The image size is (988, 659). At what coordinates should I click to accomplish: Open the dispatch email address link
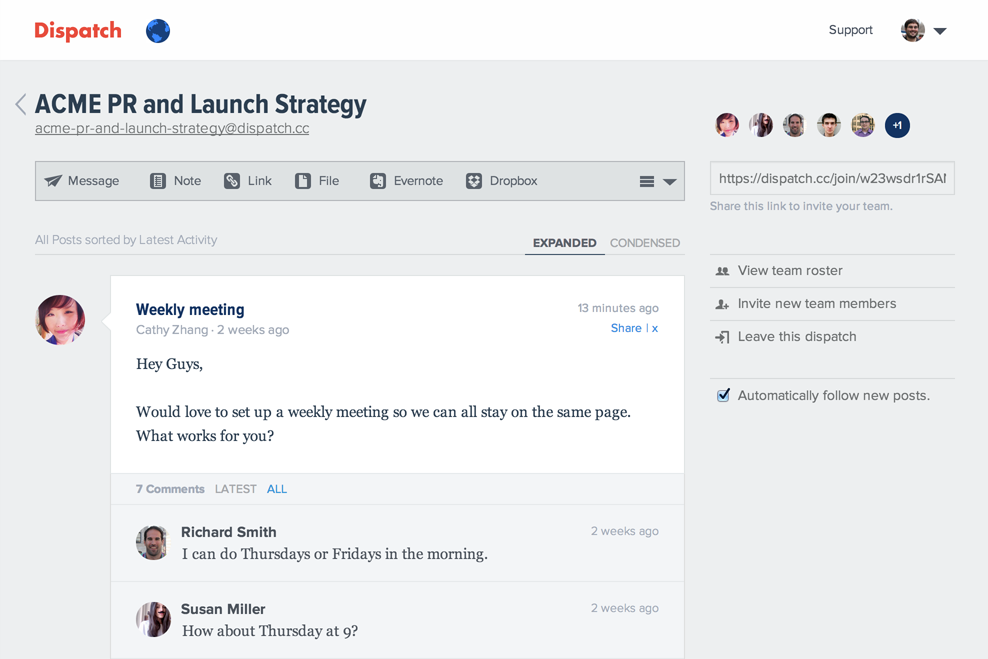point(171,128)
